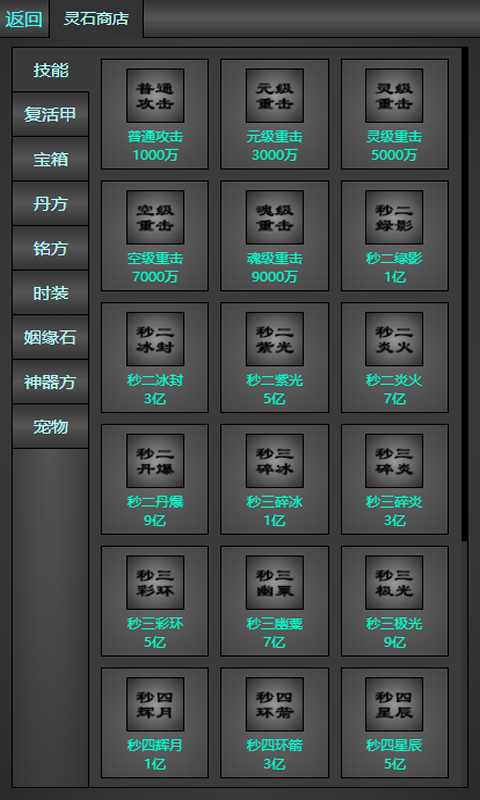Click the 9000万 price label
This screenshot has height=800, width=480.
(274, 277)
